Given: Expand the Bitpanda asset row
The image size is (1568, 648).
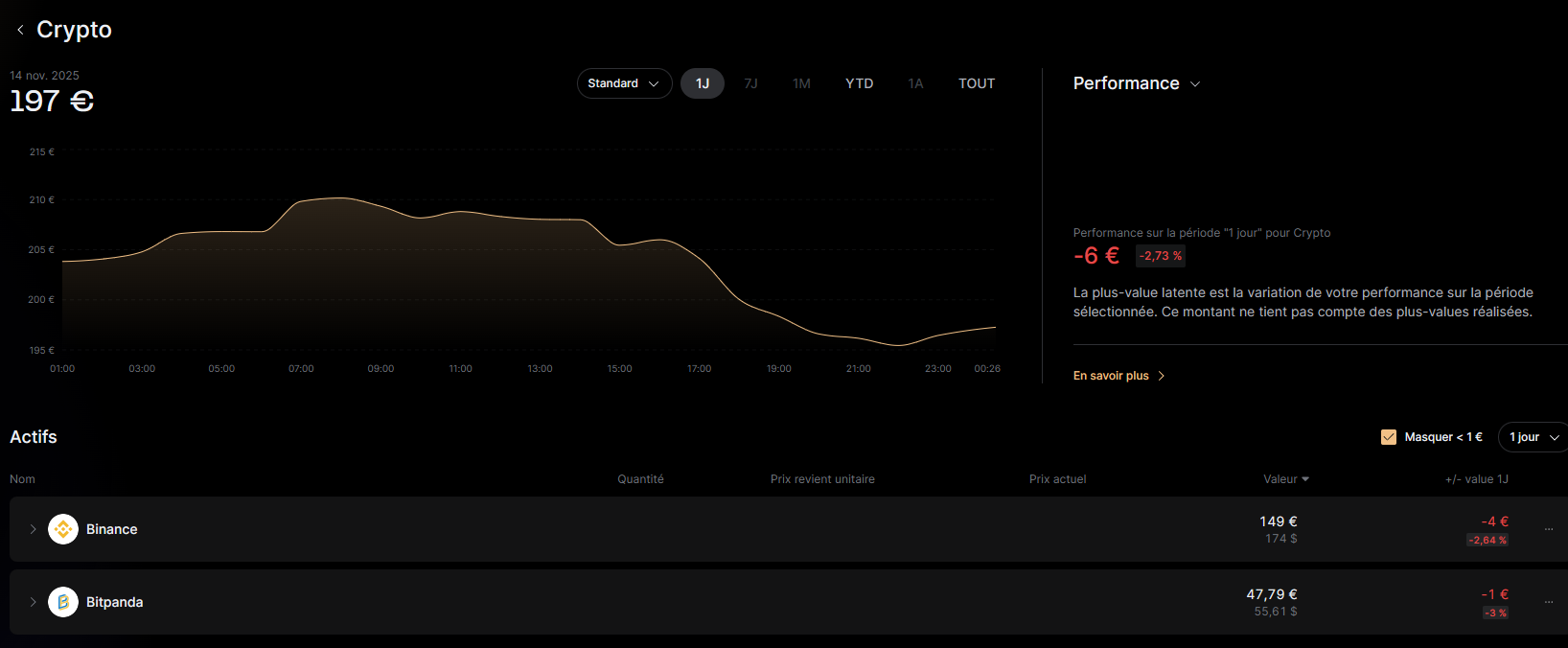Looking at the screenshot, I should pyautogui.click(x=33, y=602).
